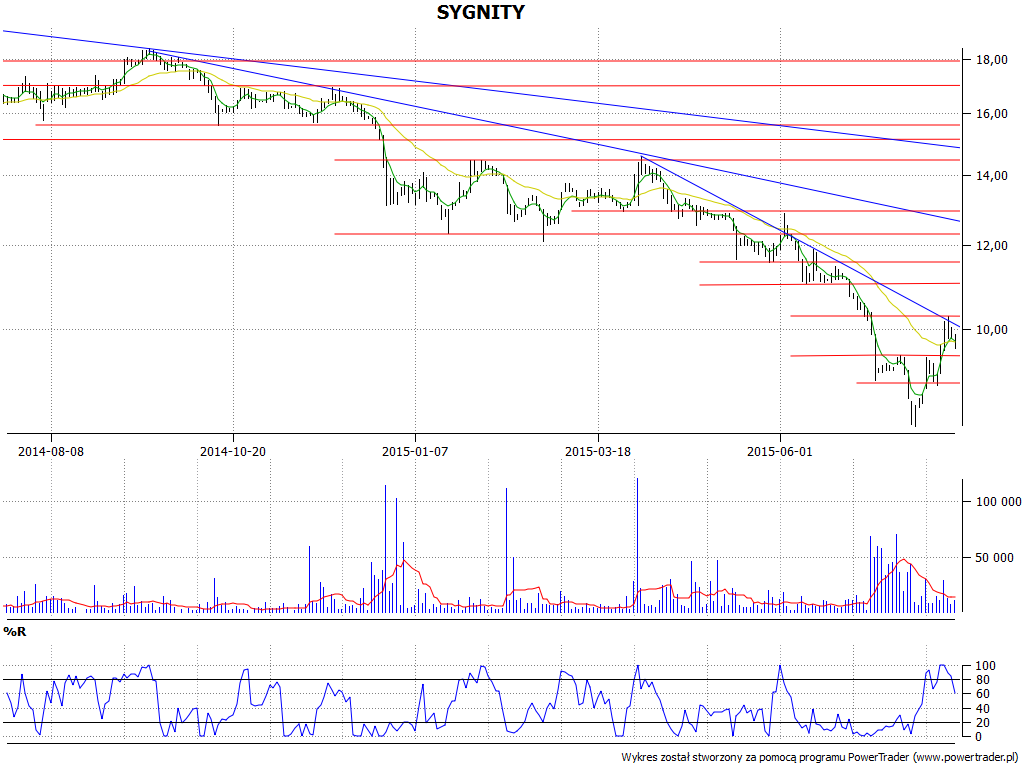Click the 18,00 price axis label
Viewport: 1024px width, 768px height.
991,60
